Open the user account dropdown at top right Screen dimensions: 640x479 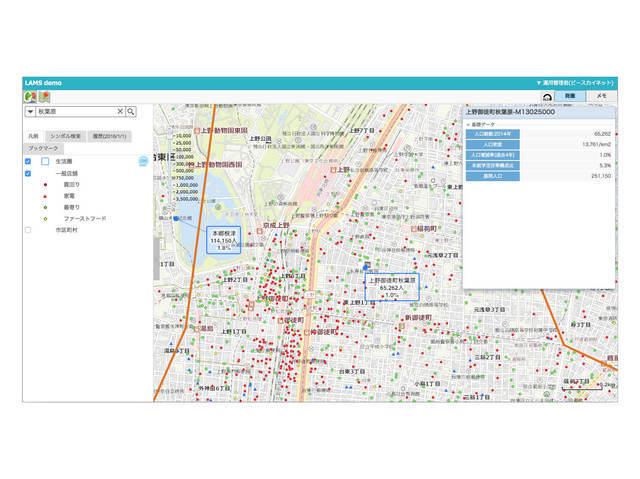coord(575,83)
